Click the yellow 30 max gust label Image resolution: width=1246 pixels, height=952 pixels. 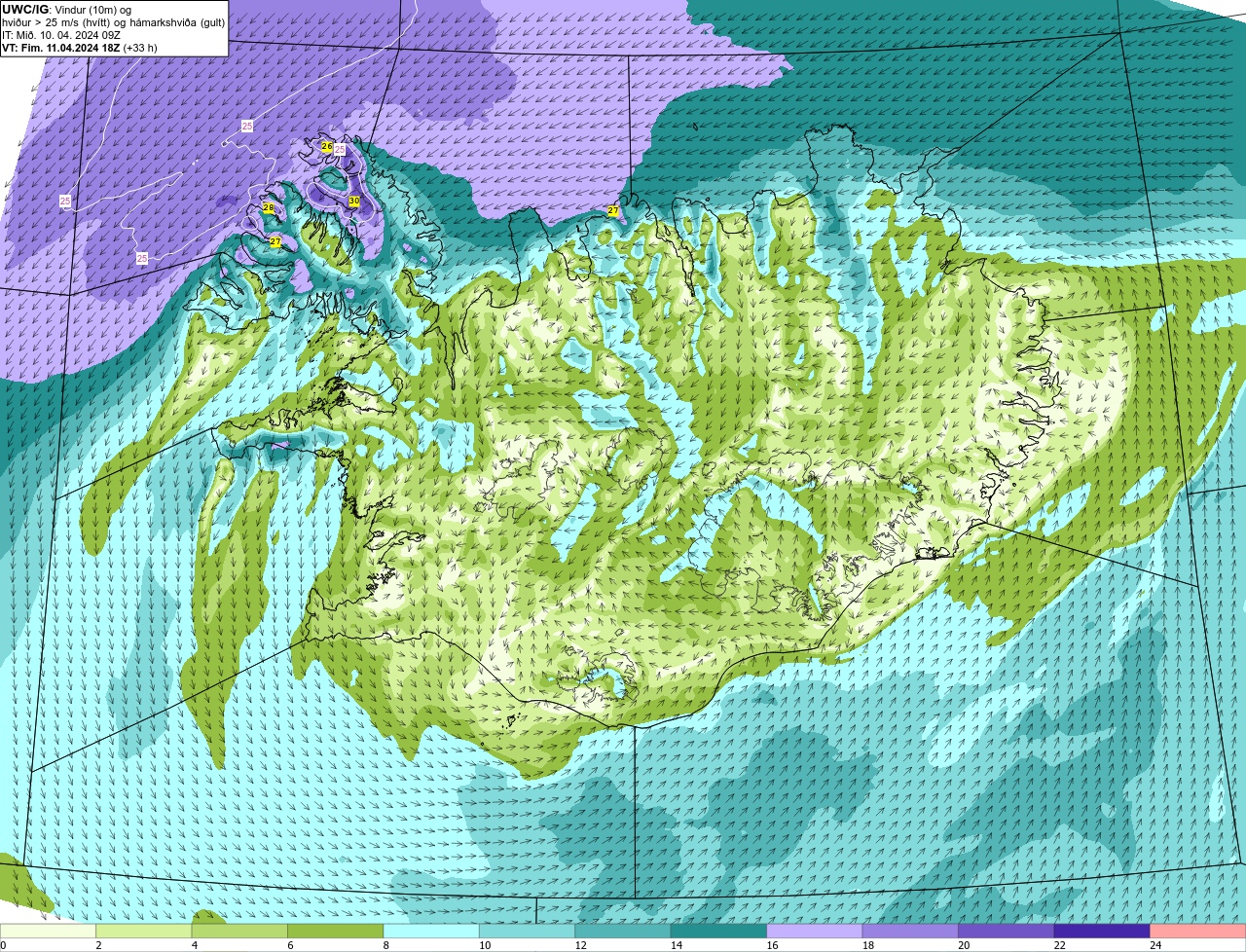pyautogui.click(x=354, y=201)
